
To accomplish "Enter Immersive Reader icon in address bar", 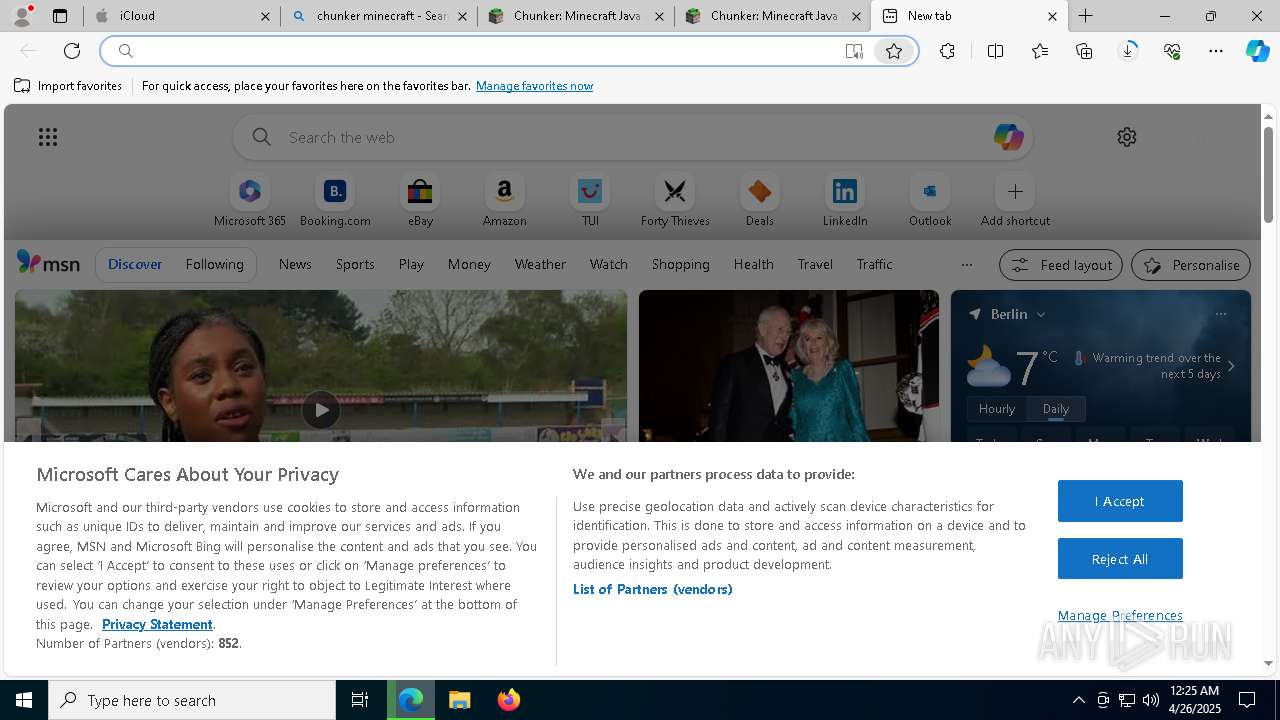I will (854, 51).
